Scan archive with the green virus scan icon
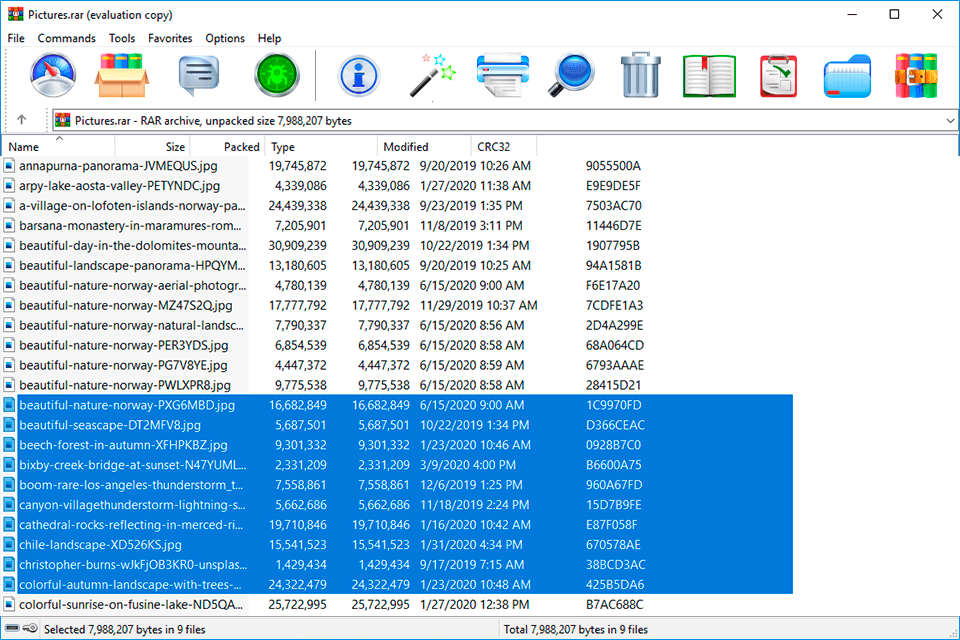This screenshot has height=640, width=960. [x=276, y=75]
